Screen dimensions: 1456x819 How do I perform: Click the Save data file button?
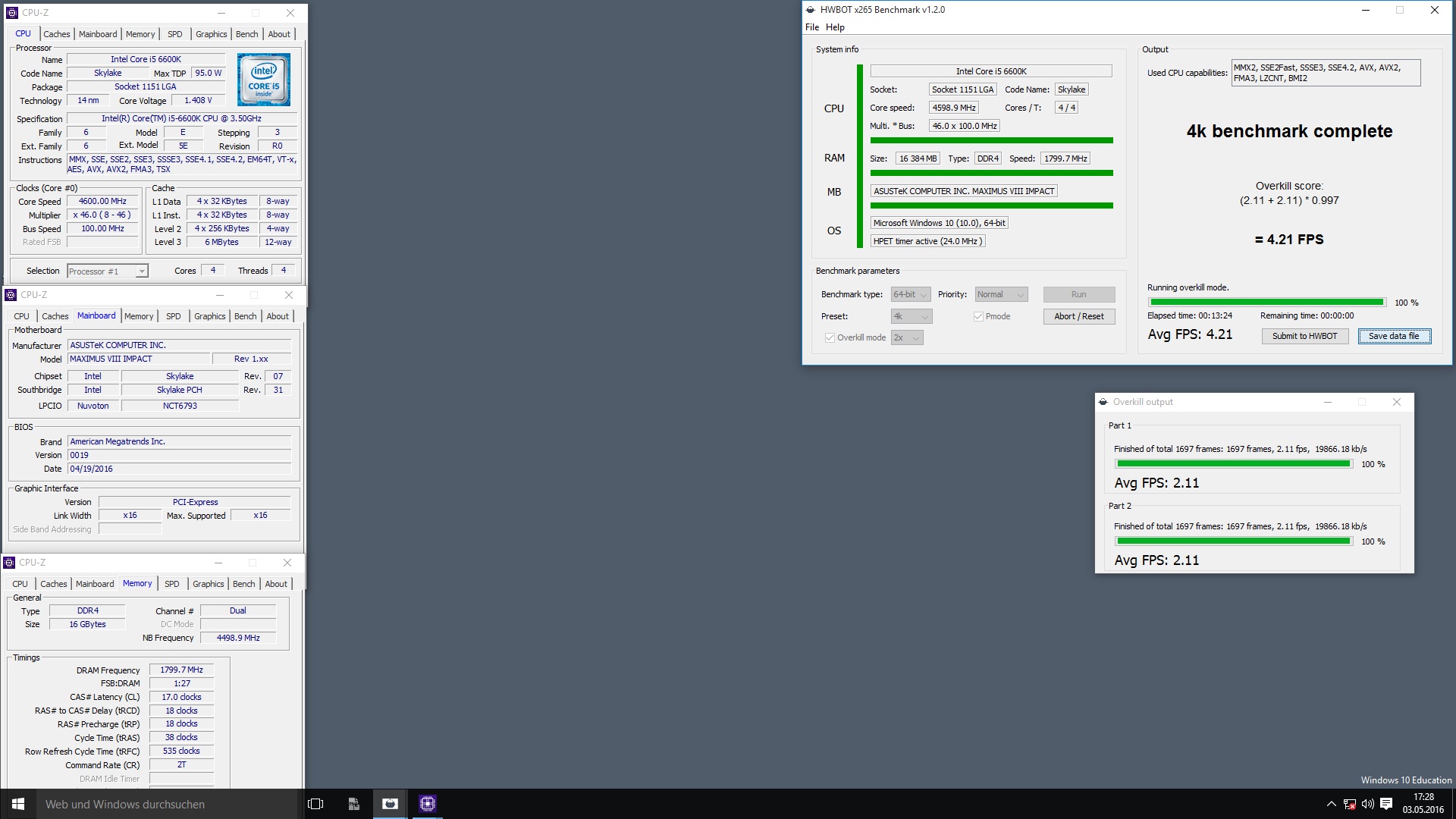1395,337
